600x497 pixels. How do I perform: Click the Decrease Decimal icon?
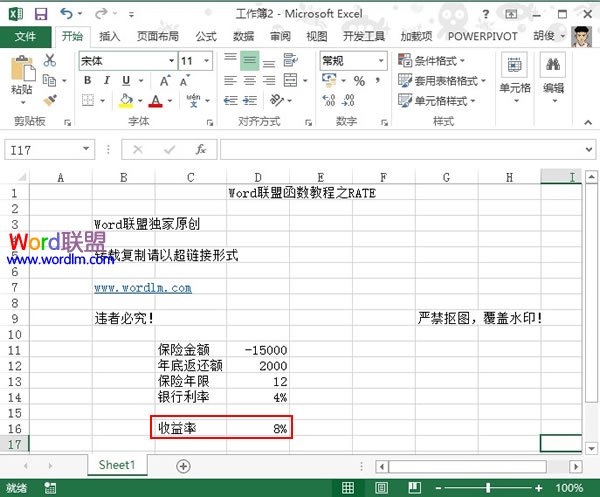pyautogui.click(x=348, y=101)
